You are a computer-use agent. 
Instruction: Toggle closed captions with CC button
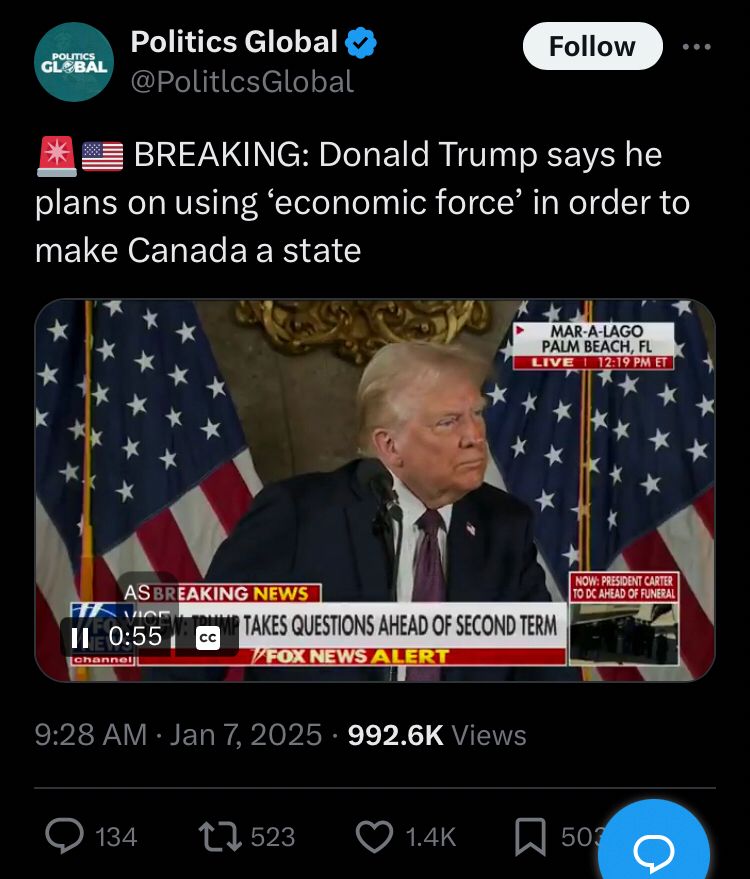coord(208,638)
